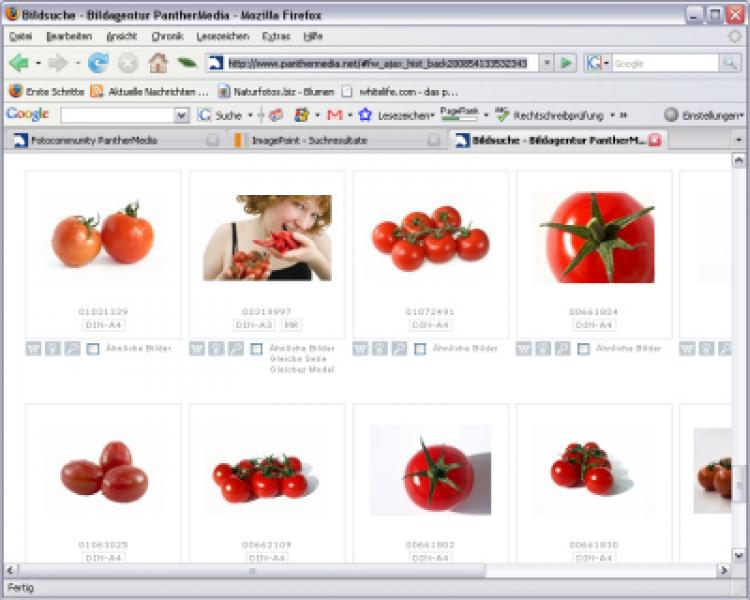Click the horizontal scrollbar at page bottom
Viewport: 750px width, 600px height.
click(250, 570)
